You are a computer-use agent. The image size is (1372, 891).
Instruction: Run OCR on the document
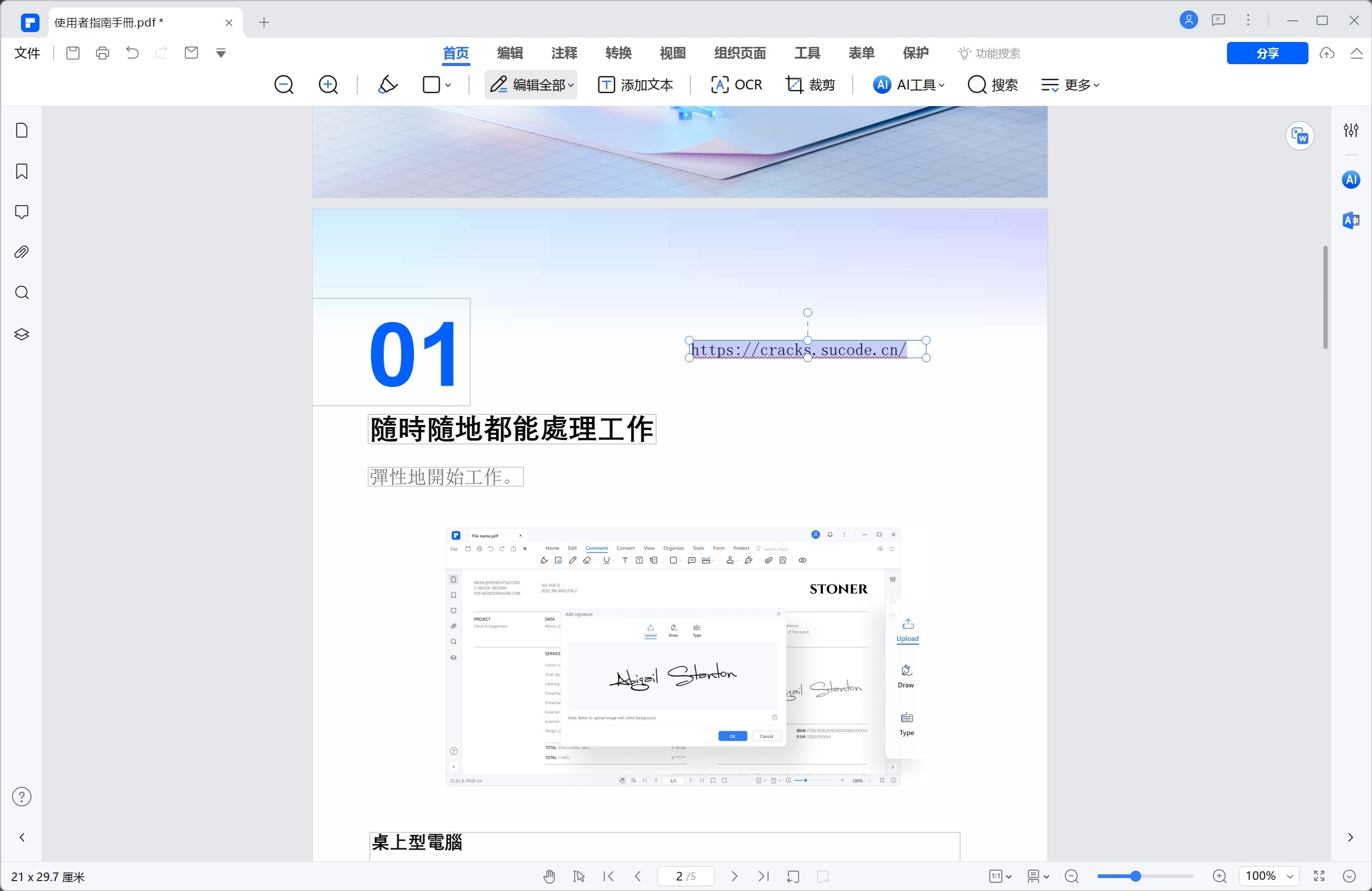pyautogui.click(x=737, y=85)
